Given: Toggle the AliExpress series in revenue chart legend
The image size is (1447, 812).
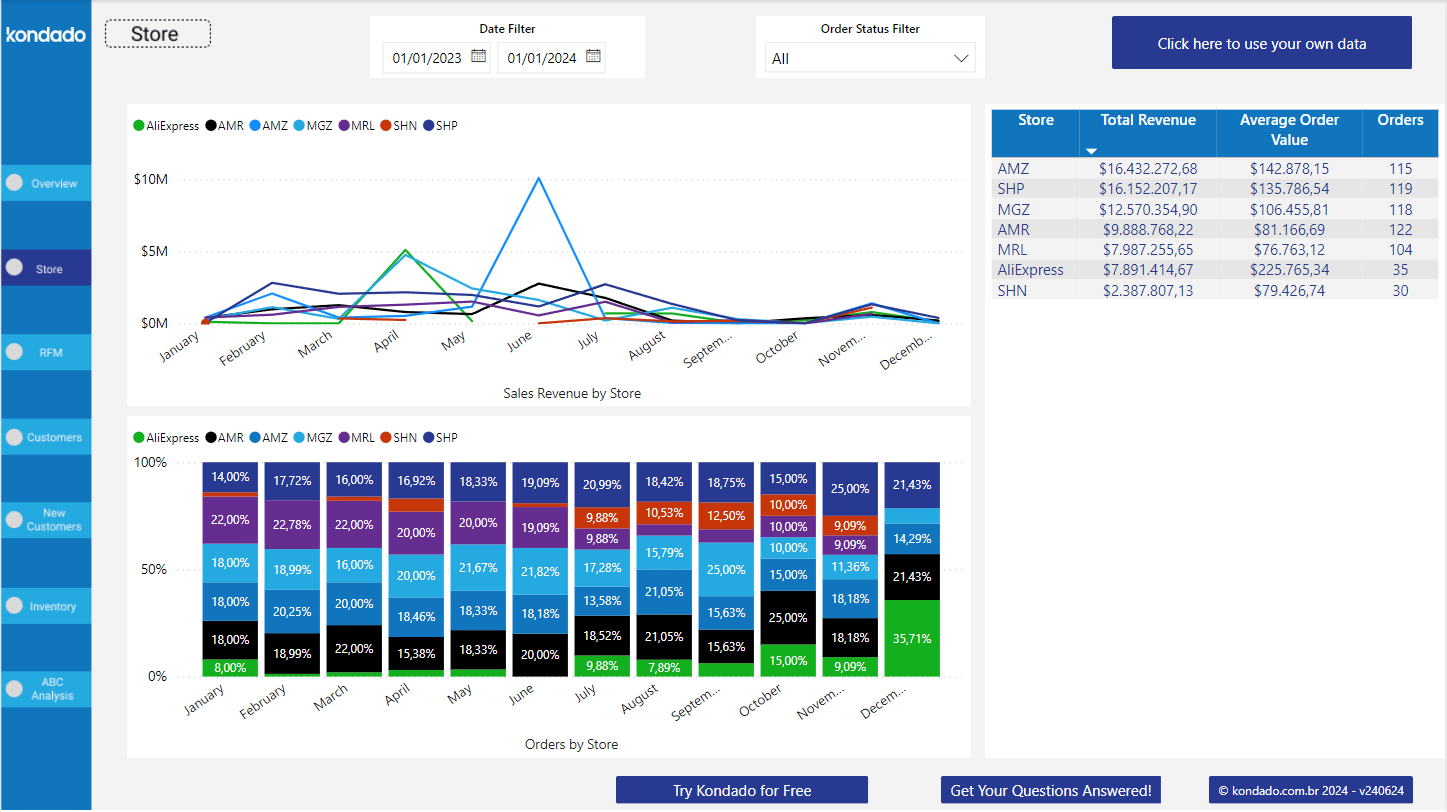Looking at the screenshot, I should (165, 125).
